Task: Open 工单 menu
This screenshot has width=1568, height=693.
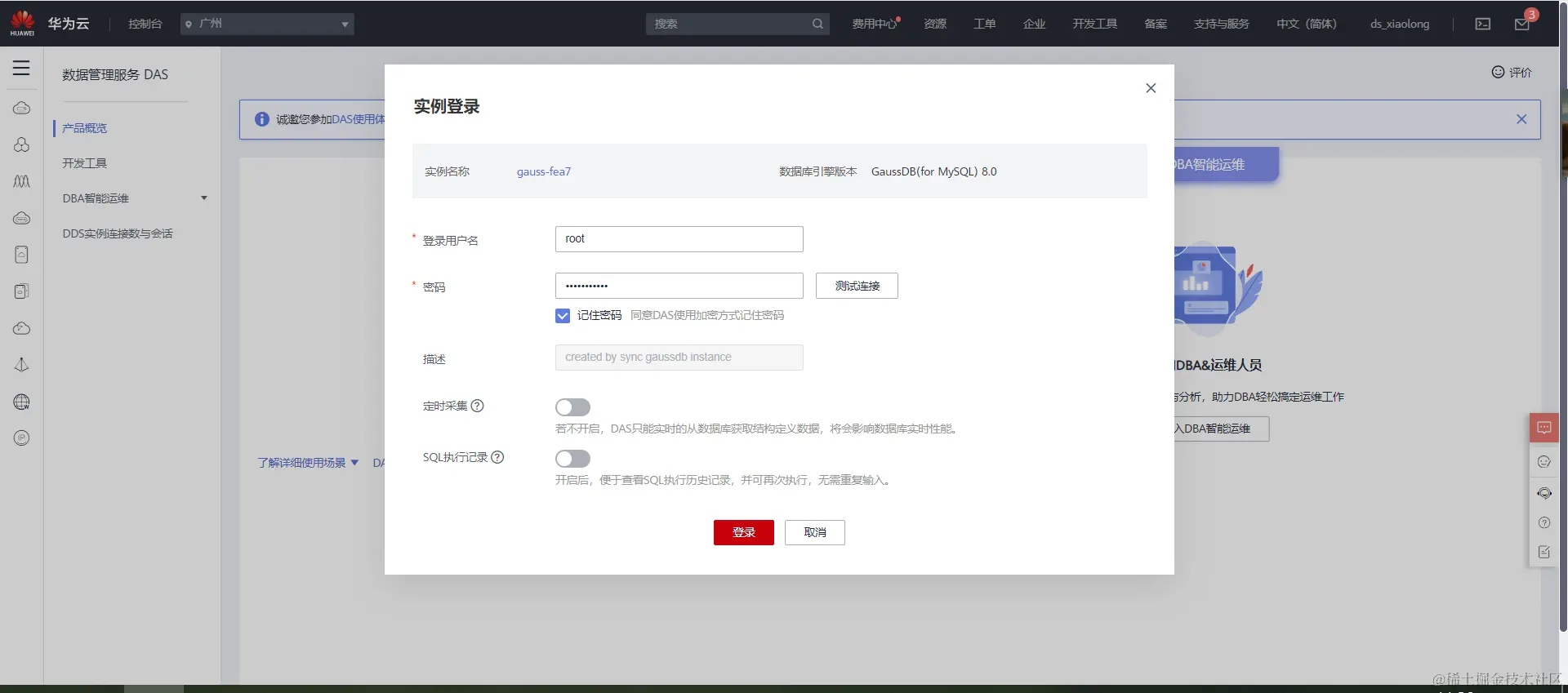Action: point(984,24)
